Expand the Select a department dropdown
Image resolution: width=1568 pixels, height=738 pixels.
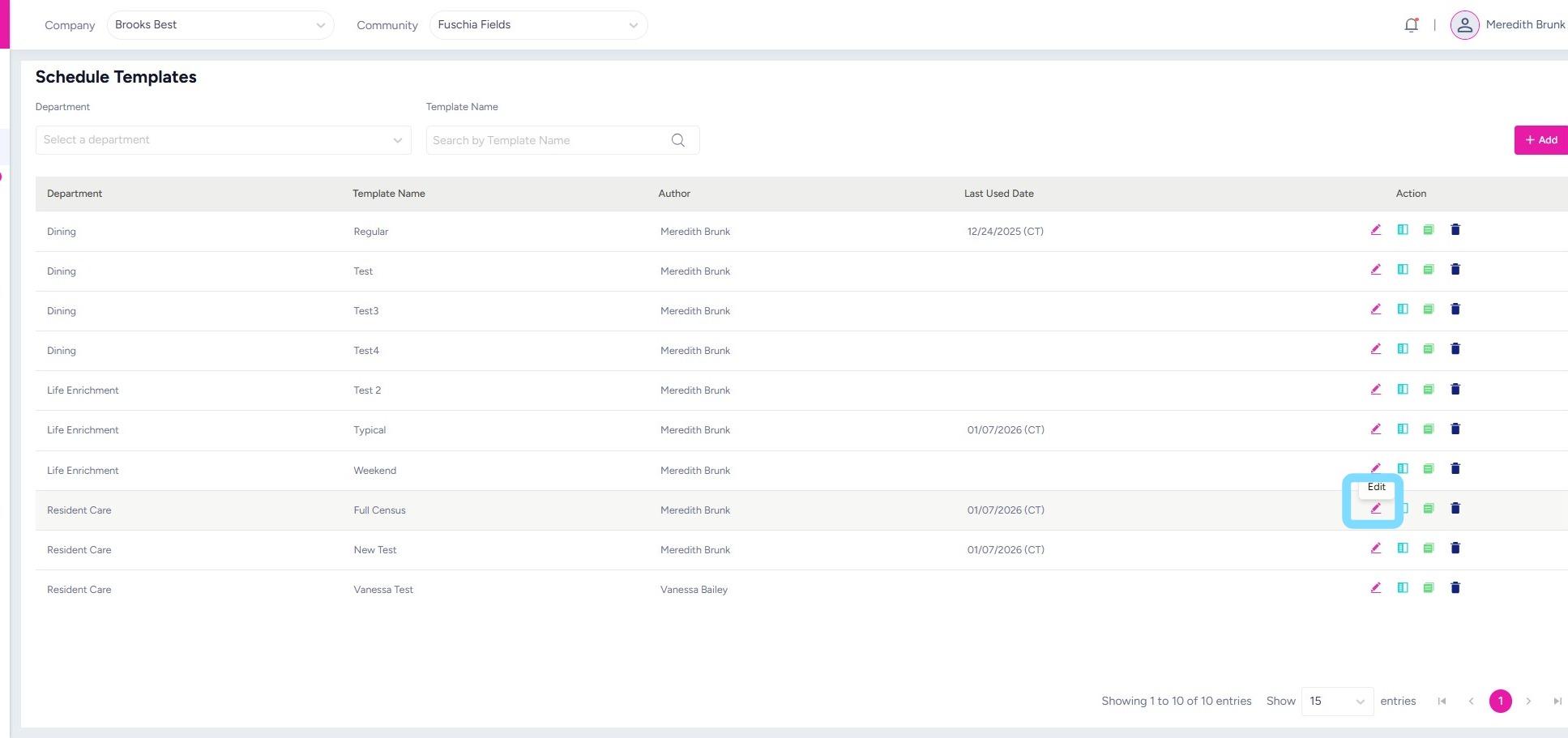tap(223, 140)
